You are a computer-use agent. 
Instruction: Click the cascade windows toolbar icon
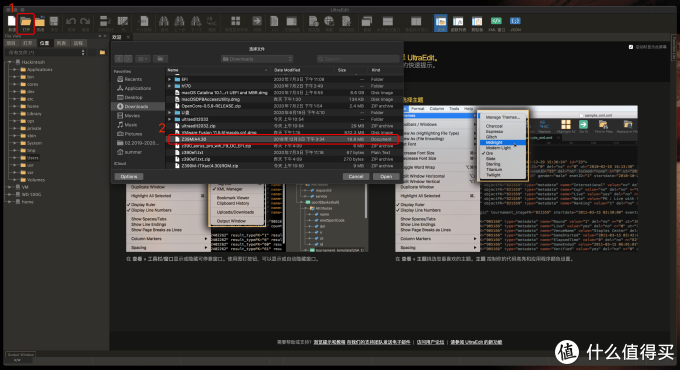pyautogui.click(x=367, y=21)
